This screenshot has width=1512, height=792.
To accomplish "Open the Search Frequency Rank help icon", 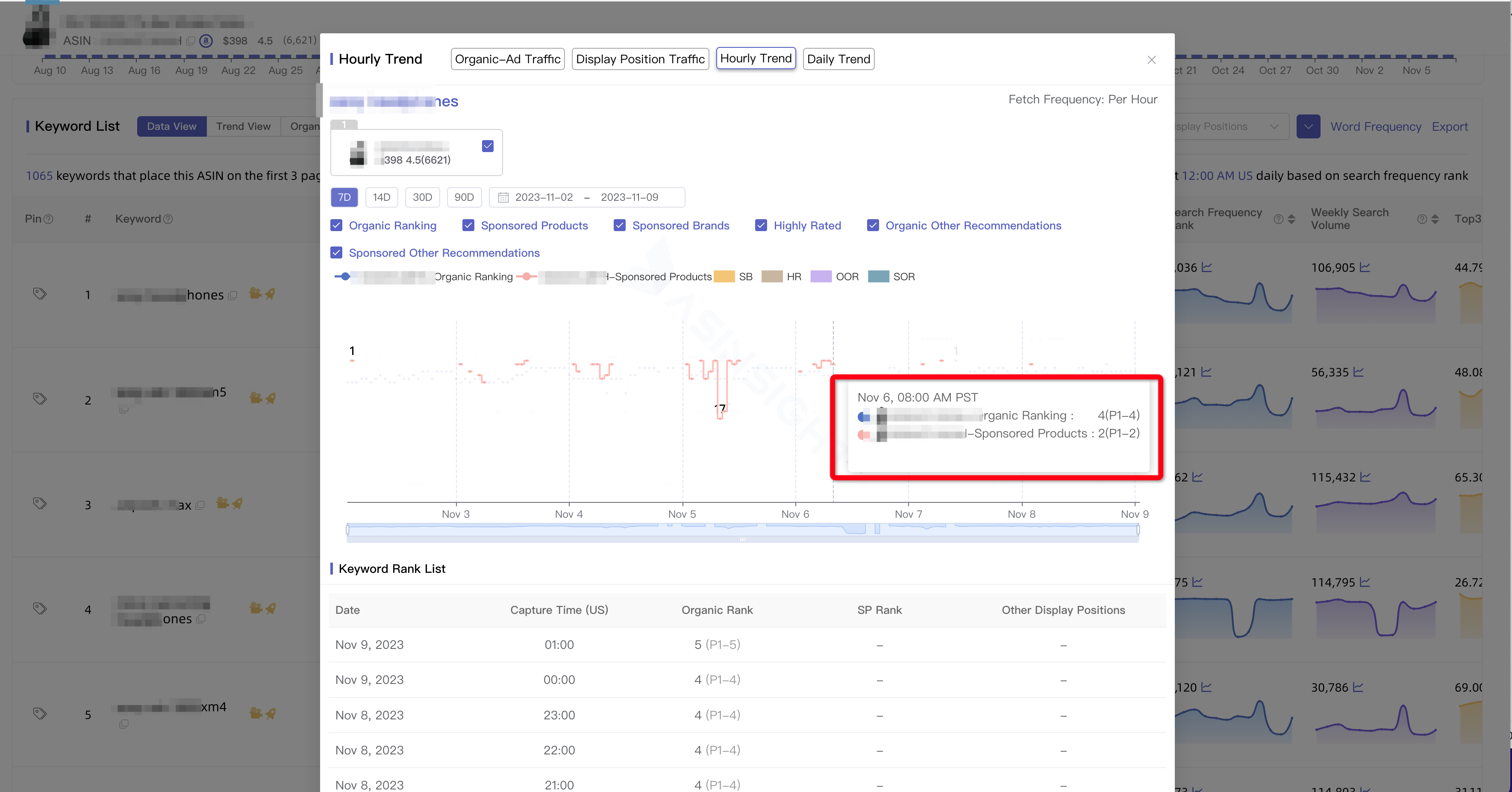I will [1278, 220].
